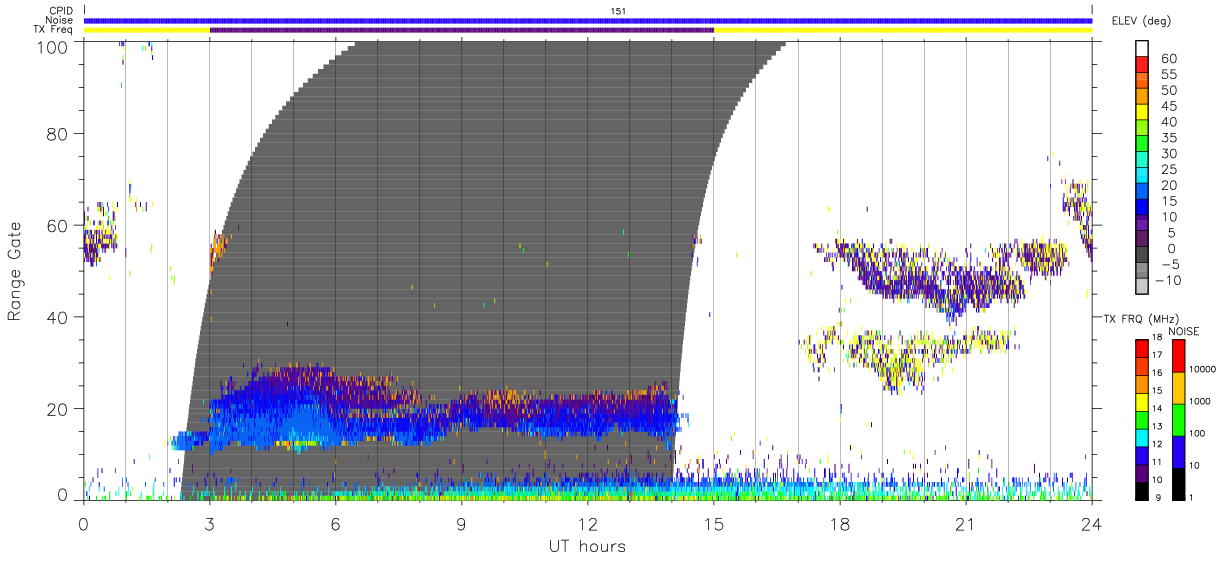The height and width of the screenshot is (567, 1228).
Task: Click the right yellow segment of TX Freq bar
Action: pyautogui.click(x=903, y=30)
